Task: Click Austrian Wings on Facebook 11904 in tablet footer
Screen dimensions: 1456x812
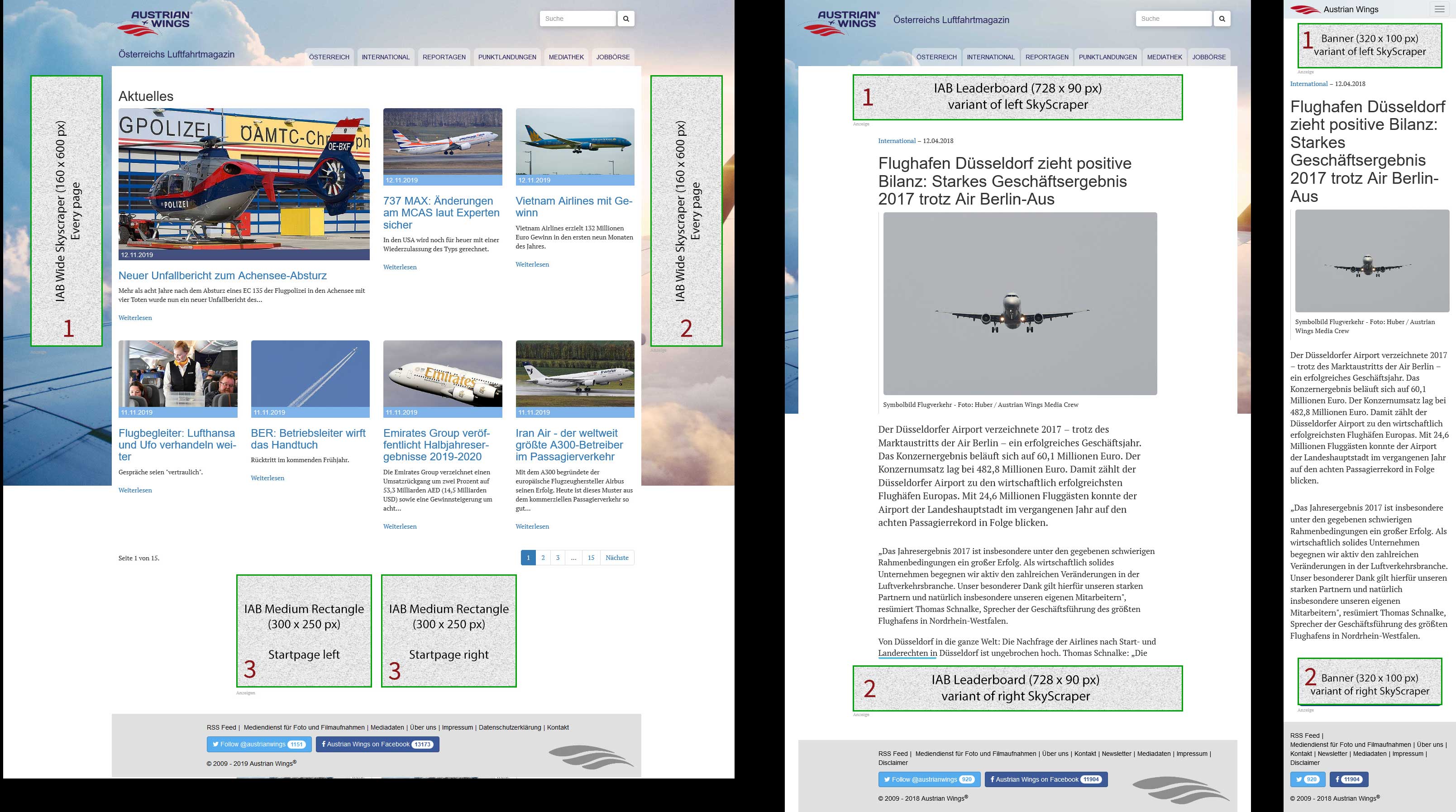Action: coord(1046,779)
